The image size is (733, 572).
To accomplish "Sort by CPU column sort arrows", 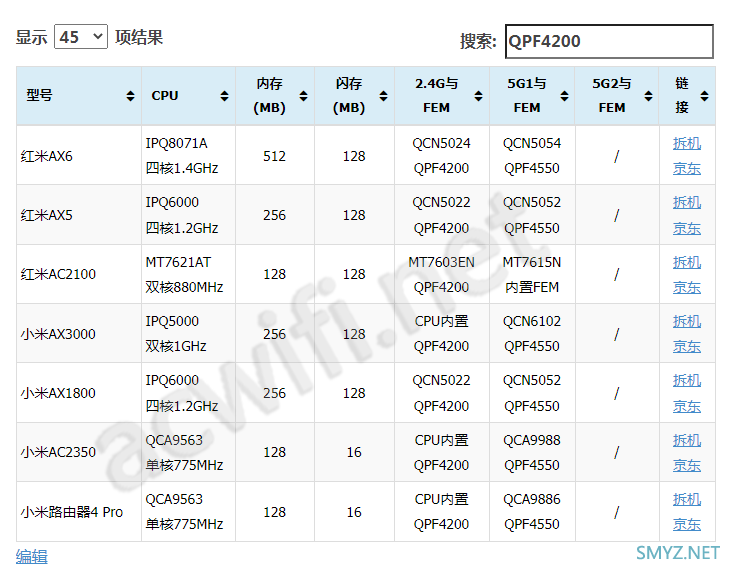I will [224, 96].
